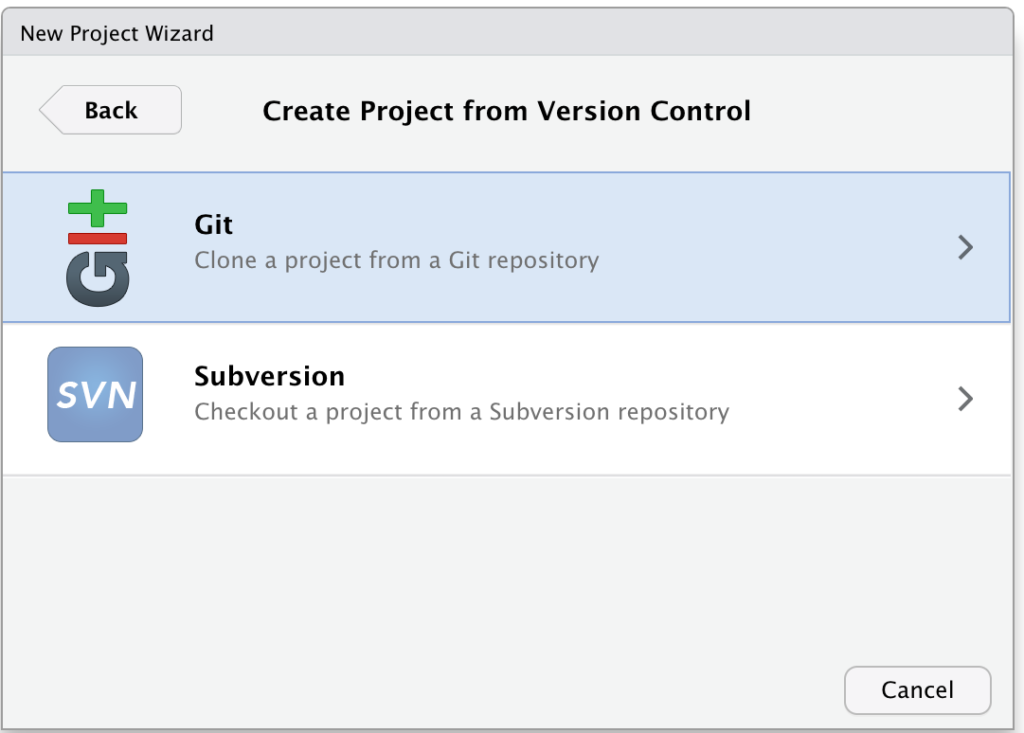Click the white SVN lettering in blue square

[96, 395]
